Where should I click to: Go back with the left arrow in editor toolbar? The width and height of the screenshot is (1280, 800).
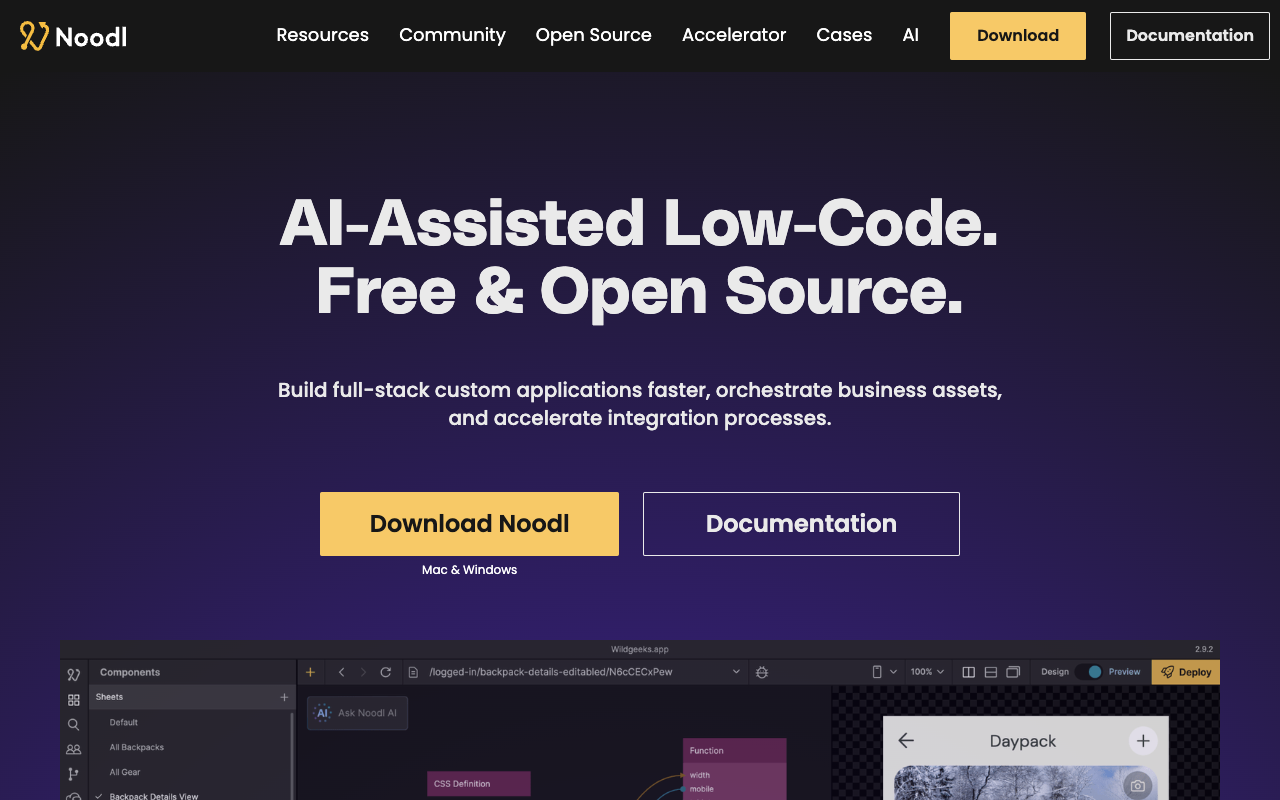(x=341, y=672)
